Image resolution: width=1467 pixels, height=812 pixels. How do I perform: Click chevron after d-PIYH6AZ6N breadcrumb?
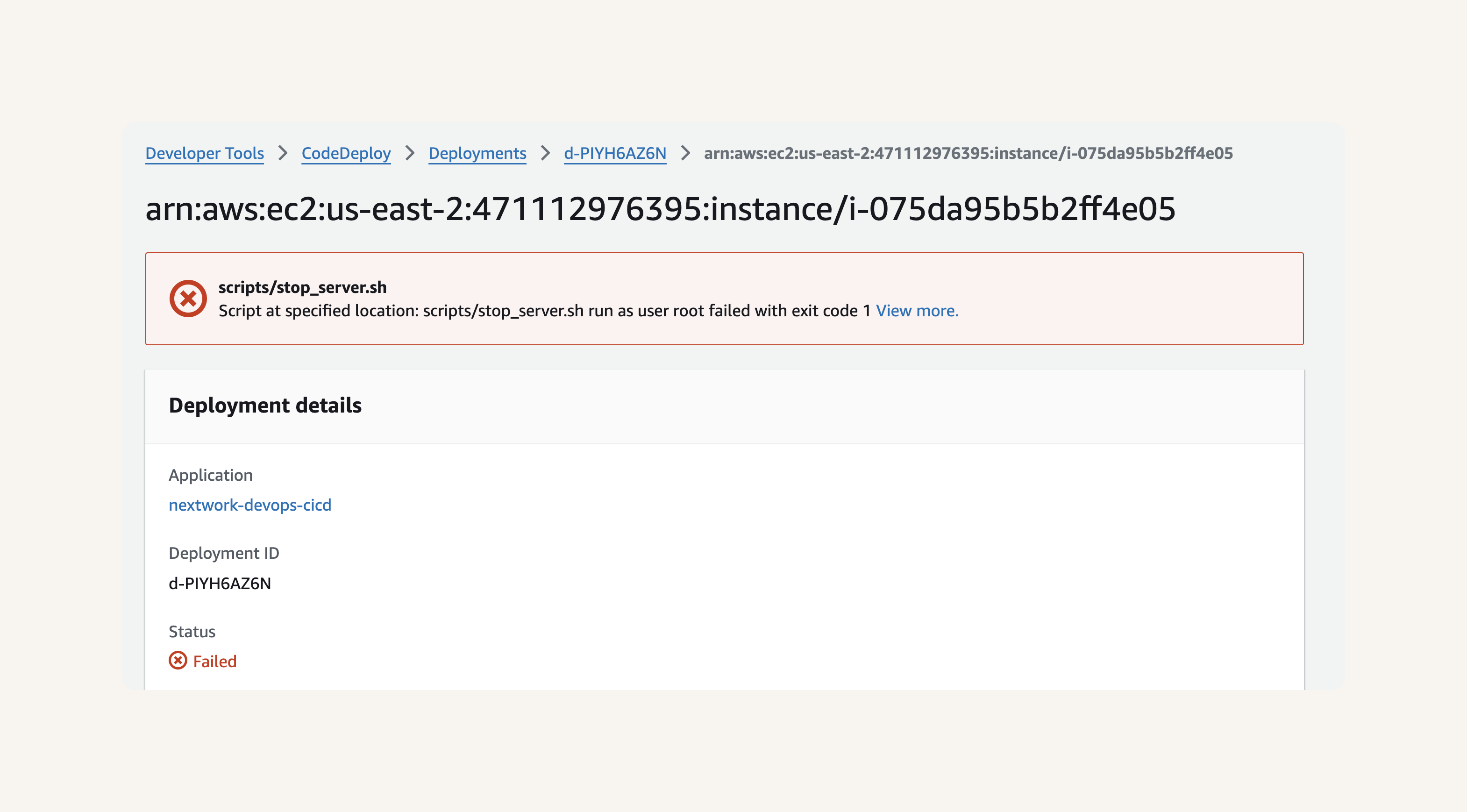click(685, 153)
